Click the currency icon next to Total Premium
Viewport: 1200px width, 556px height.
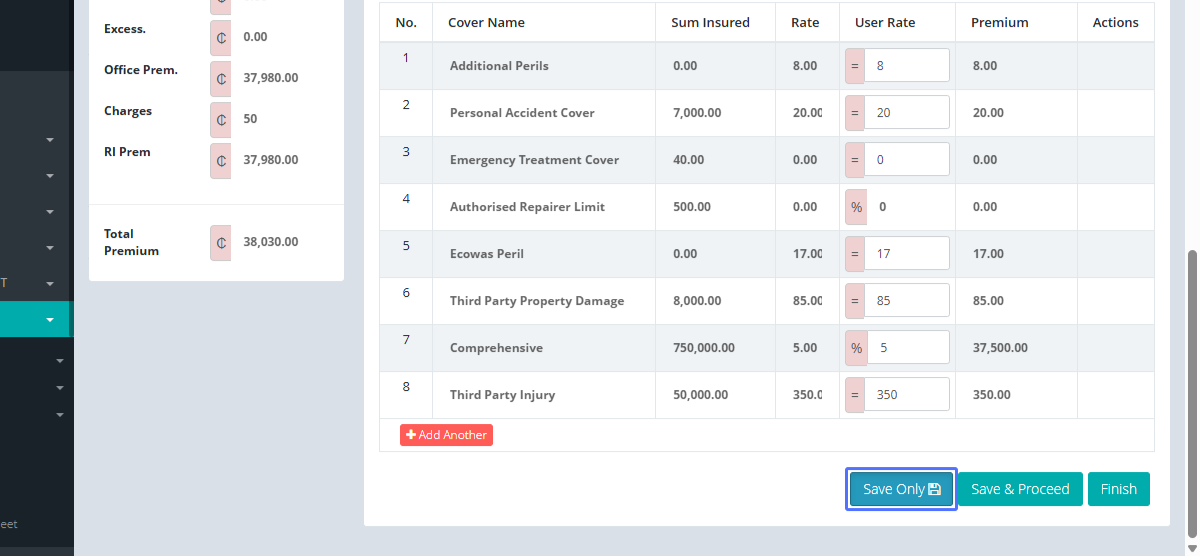pos(220,242)
